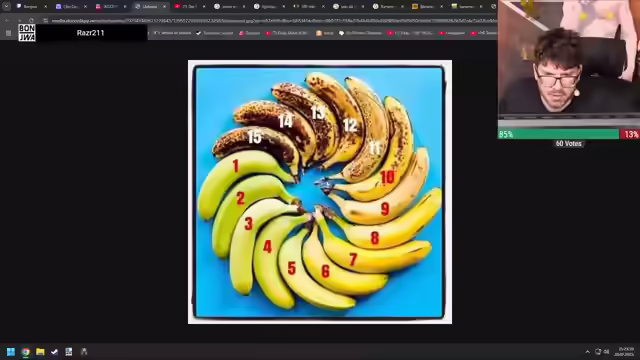Image resolution: width=640 pixels, height=360 pixels.
Task: Open the bookmark with orange square icon
Action: (324, 33)
